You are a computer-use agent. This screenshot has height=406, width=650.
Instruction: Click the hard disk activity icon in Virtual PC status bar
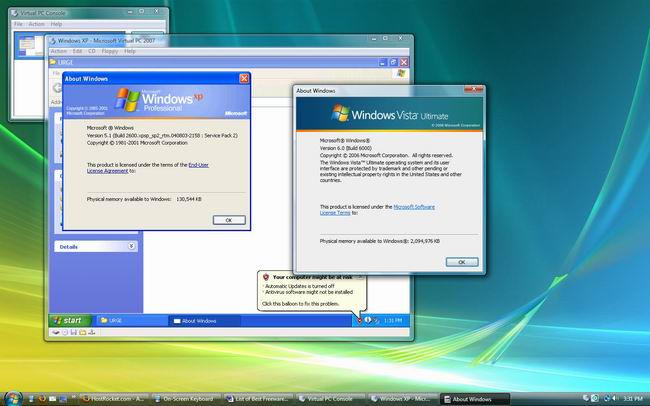(55, 332)
